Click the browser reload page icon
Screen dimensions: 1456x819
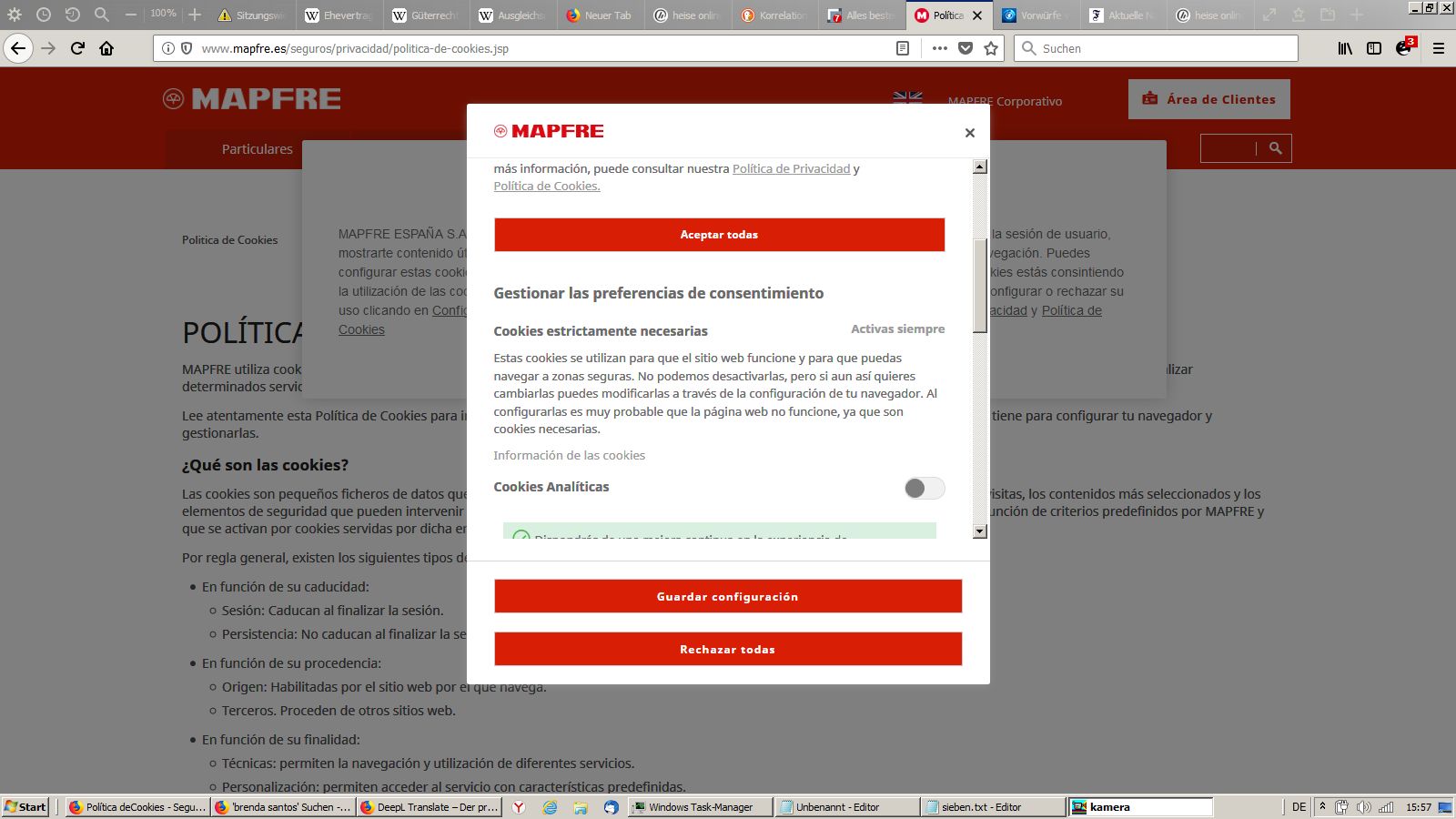point(77,48)
